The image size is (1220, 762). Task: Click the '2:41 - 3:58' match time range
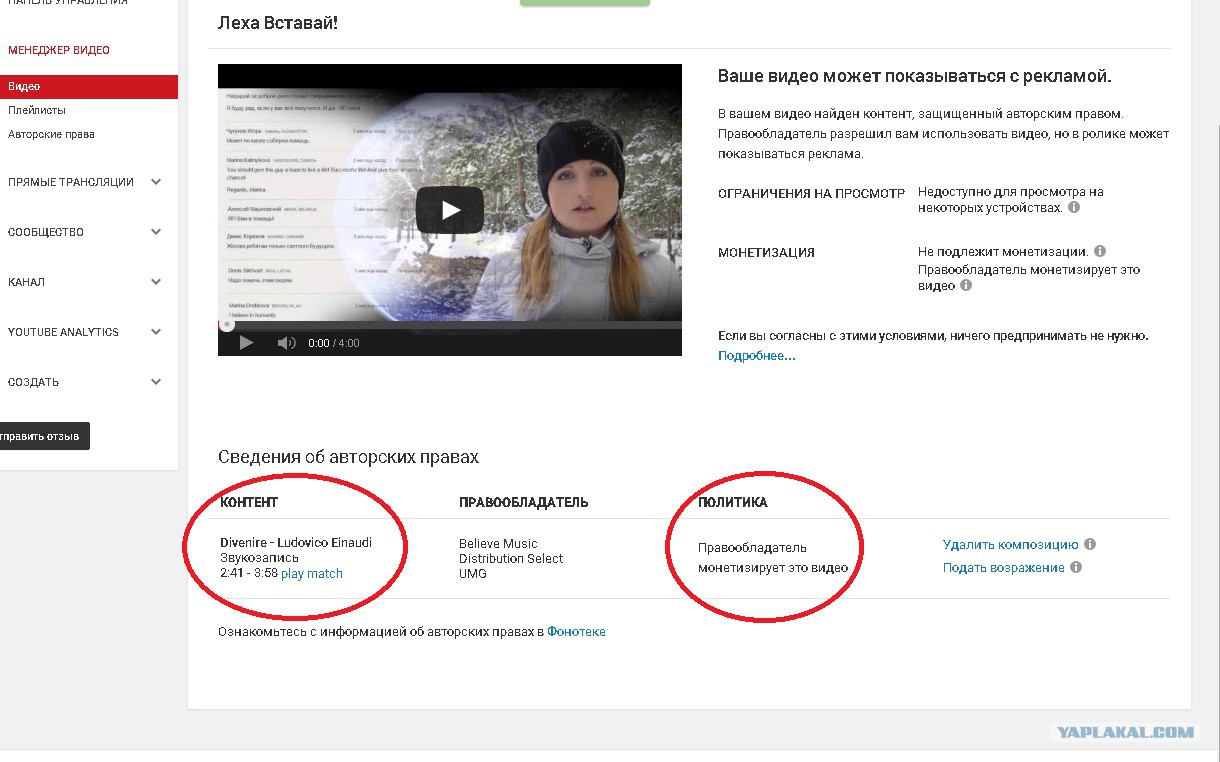tap(249, 574)
